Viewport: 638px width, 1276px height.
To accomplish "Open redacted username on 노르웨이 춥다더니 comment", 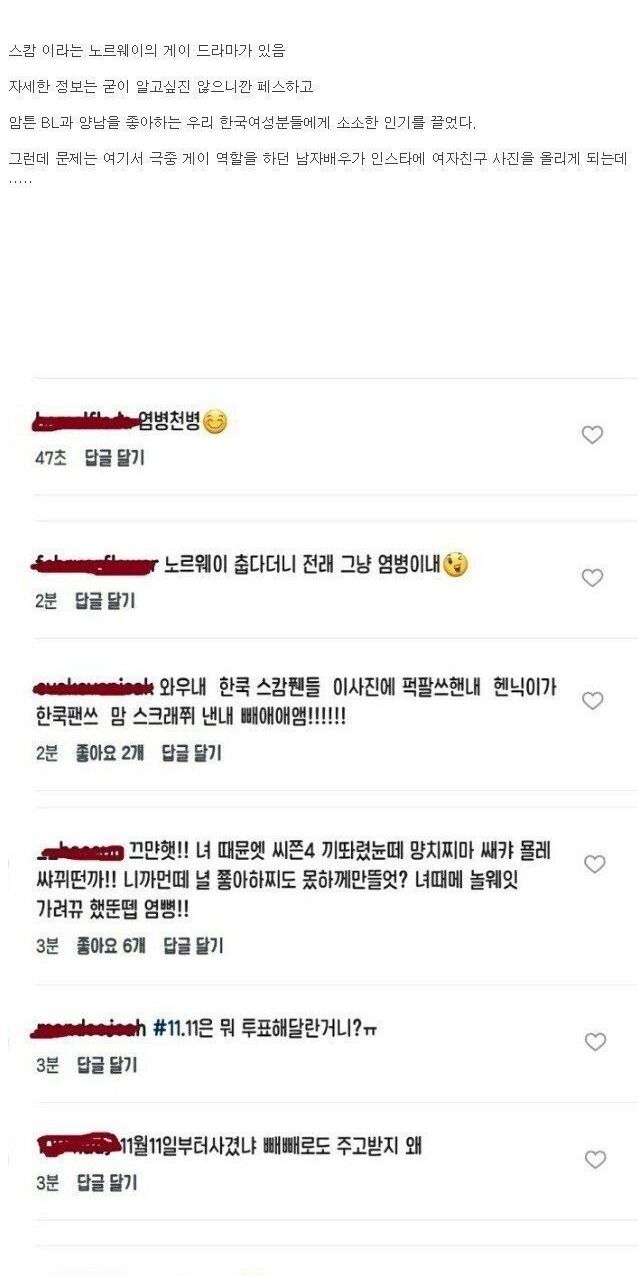I will tap(96, 565).
